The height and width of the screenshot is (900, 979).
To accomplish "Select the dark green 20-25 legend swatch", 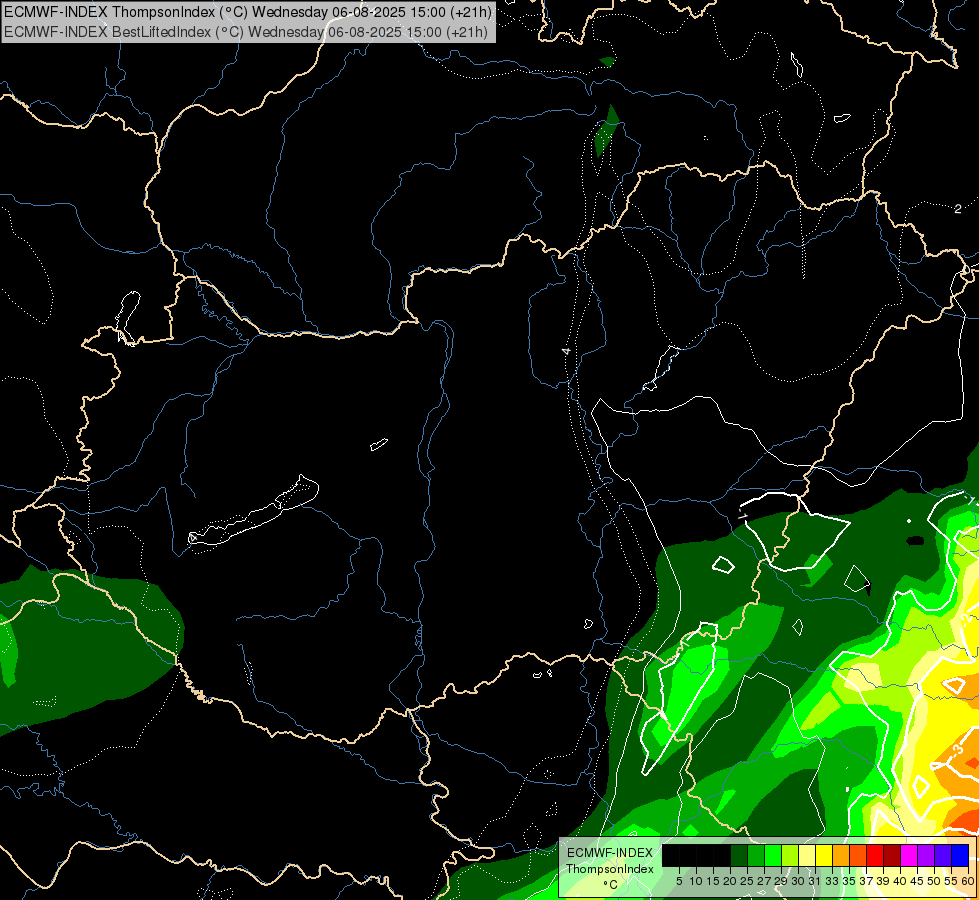I will click(739, 855).
